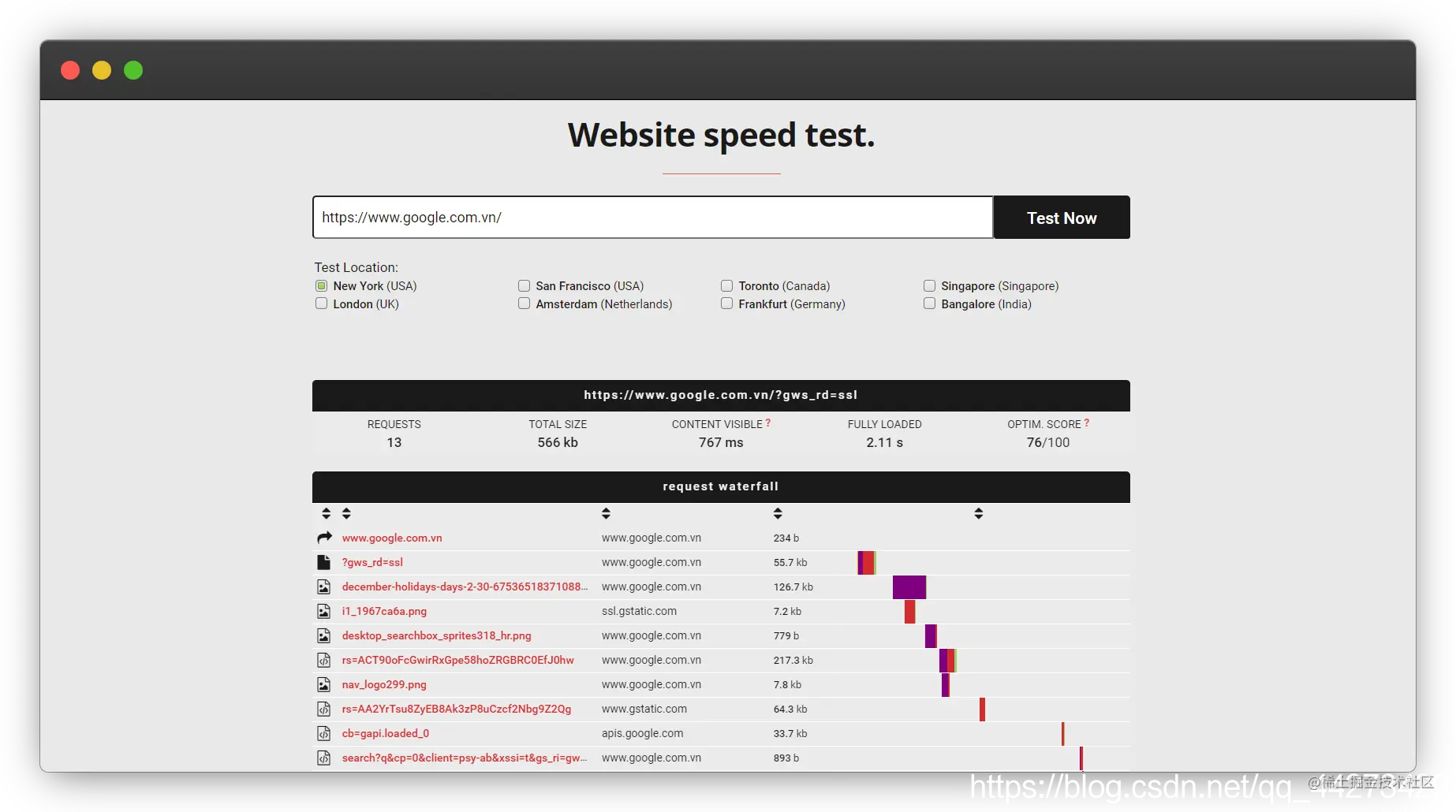Image resolution: width=1456 pixels, height=812 pixels.
Task: Open the rs=ACT90oFcGwirRxGpe58 script link
Action: click(457, 660)
